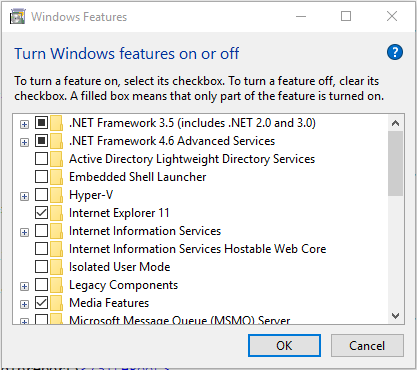Screen dimensions: 417x370
Task: Click the Embedded Shell Launcher folder icon
Action: tap(57, 177)
